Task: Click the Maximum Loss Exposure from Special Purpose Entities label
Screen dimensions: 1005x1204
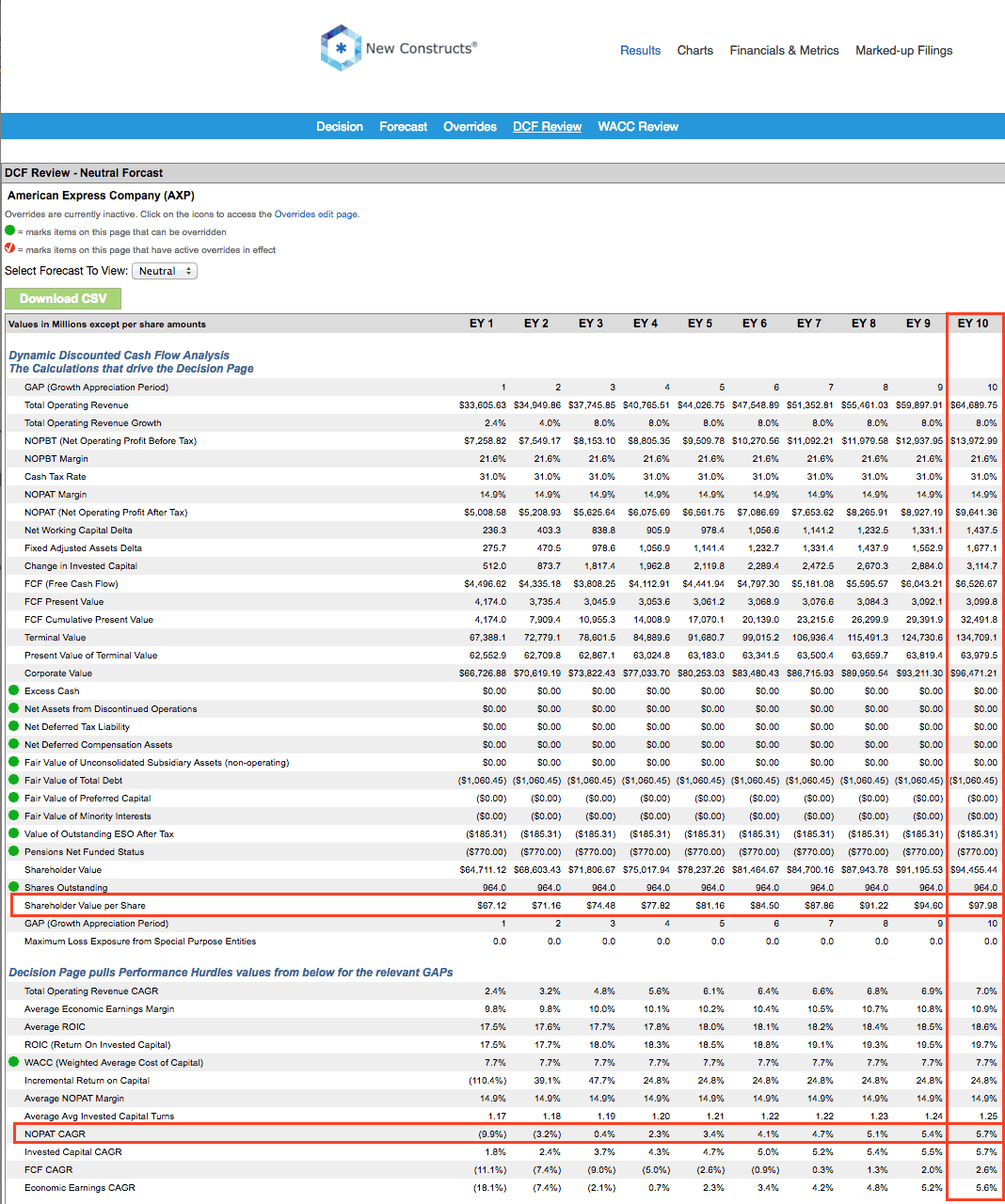Action: 140,942
